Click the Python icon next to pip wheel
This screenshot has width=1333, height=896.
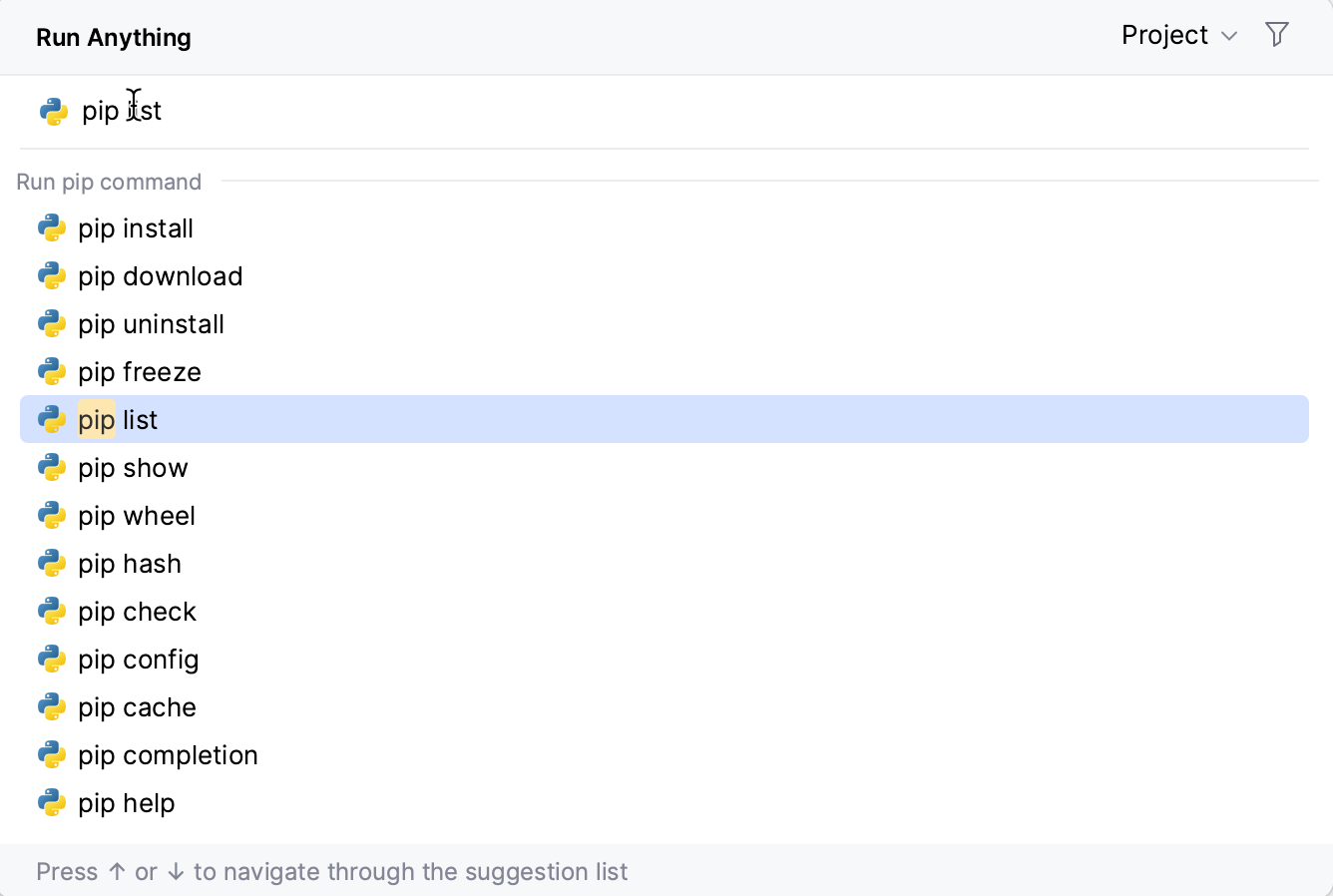(52, 516)
